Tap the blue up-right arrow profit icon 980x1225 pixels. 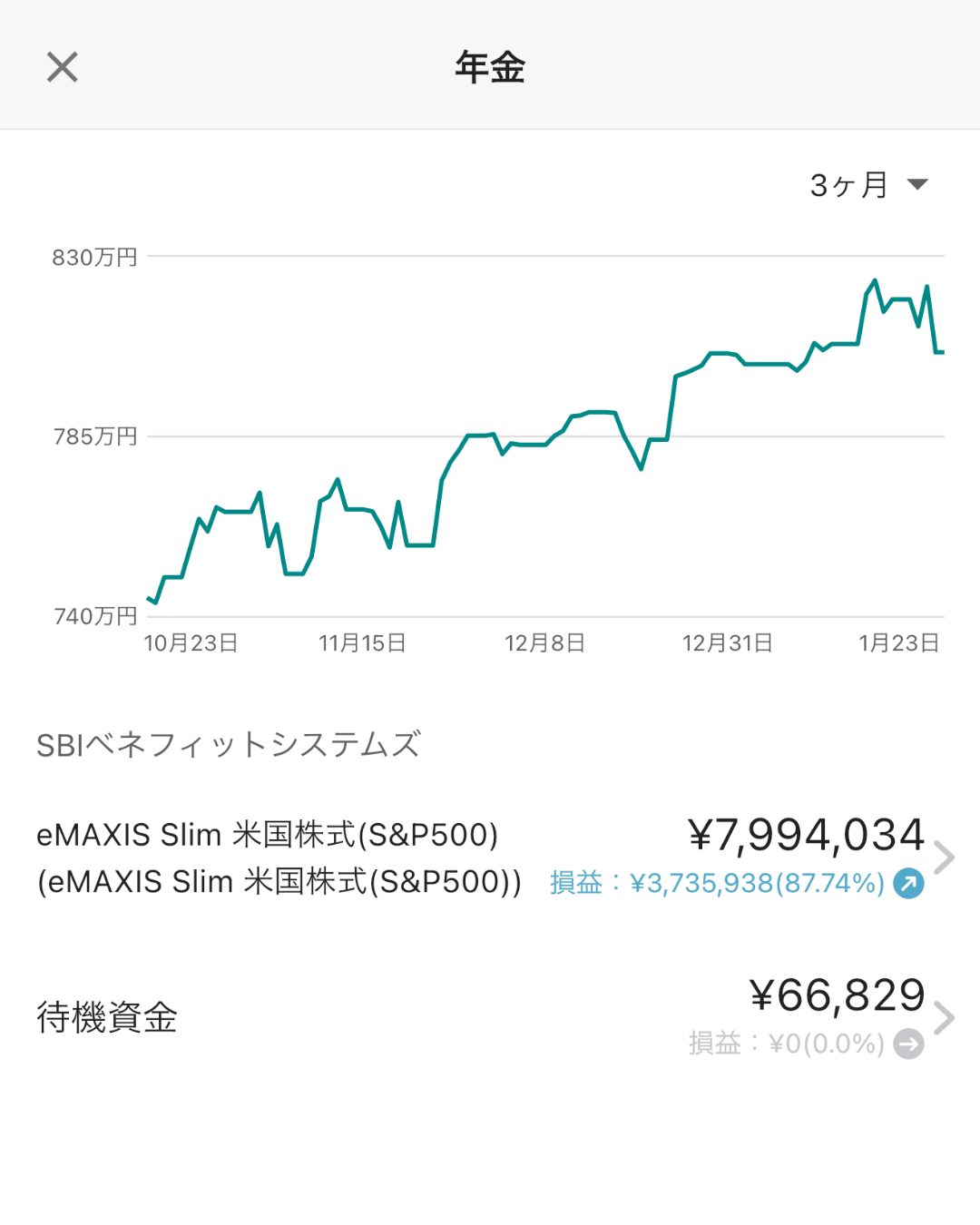tap(908, 883)
